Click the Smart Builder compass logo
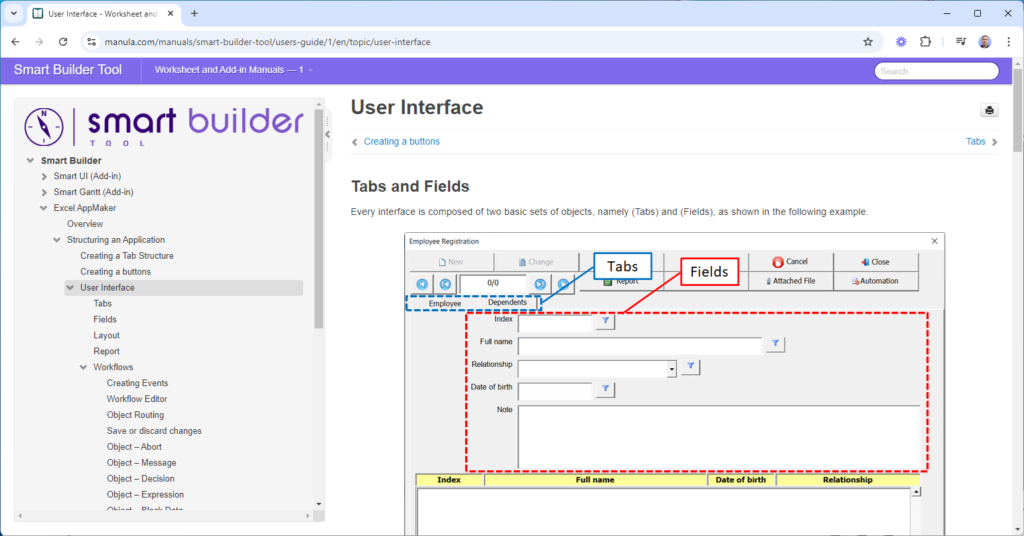This screenshot has width=1024, height=536. pos(44,127)
